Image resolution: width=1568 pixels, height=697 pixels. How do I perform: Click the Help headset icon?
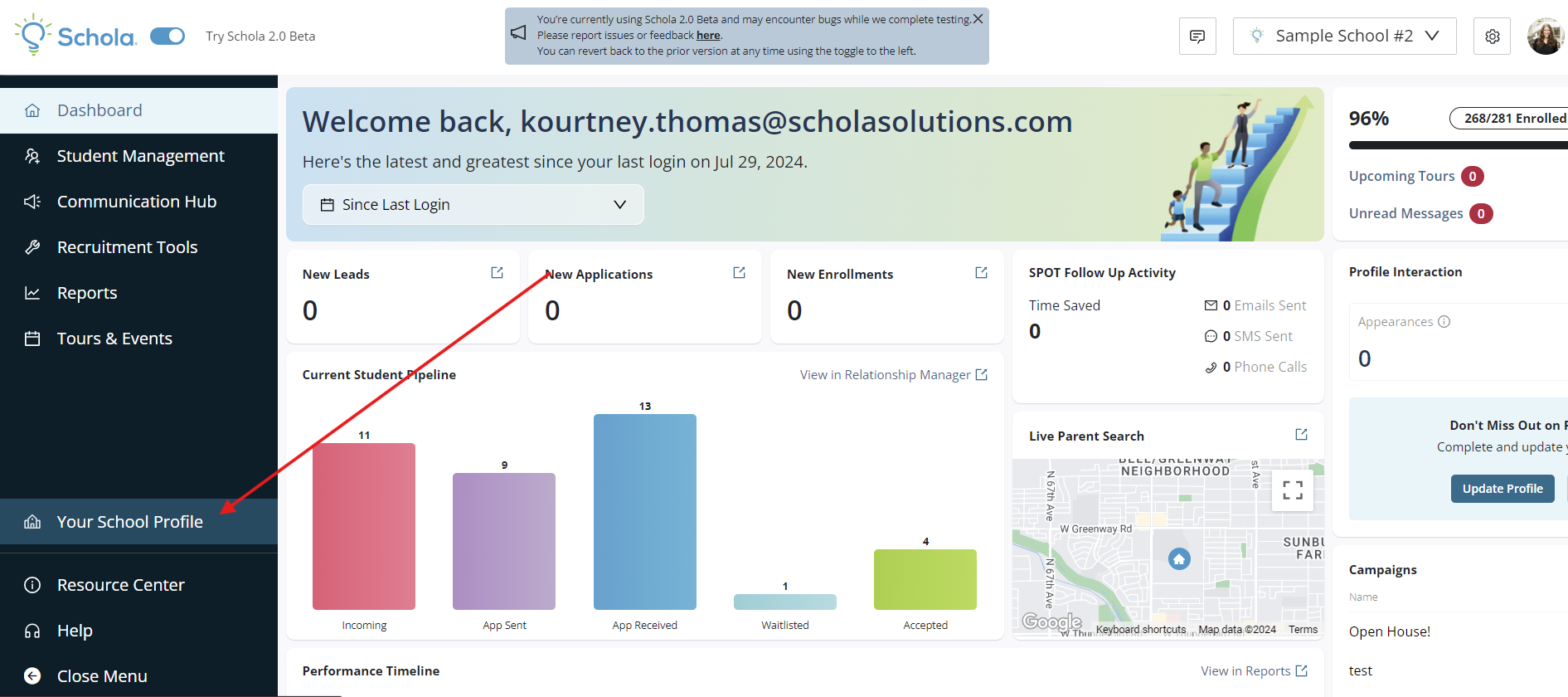(x=32, y=631)
